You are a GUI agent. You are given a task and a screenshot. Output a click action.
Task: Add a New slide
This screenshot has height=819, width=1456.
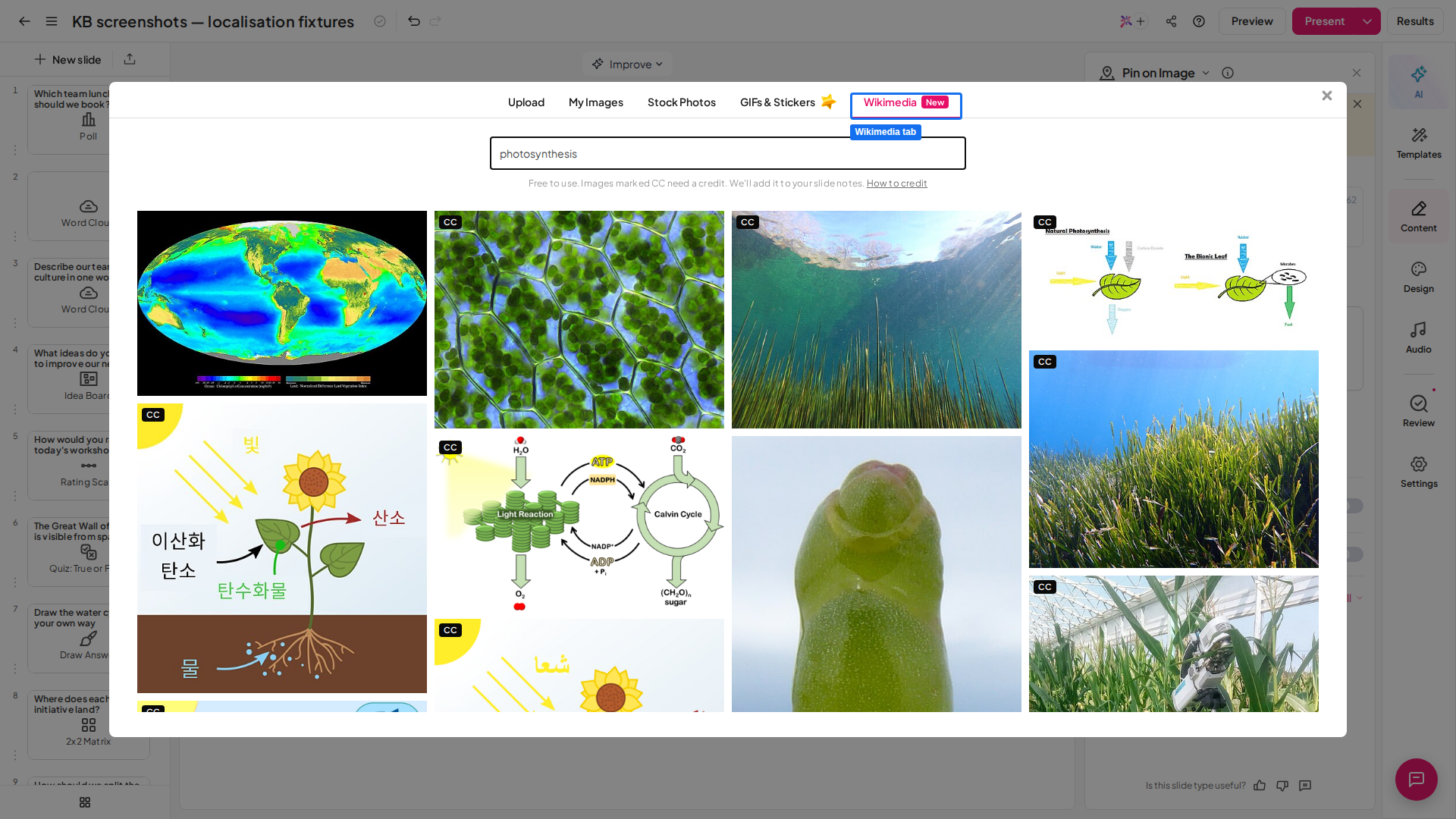coord(67,59)
